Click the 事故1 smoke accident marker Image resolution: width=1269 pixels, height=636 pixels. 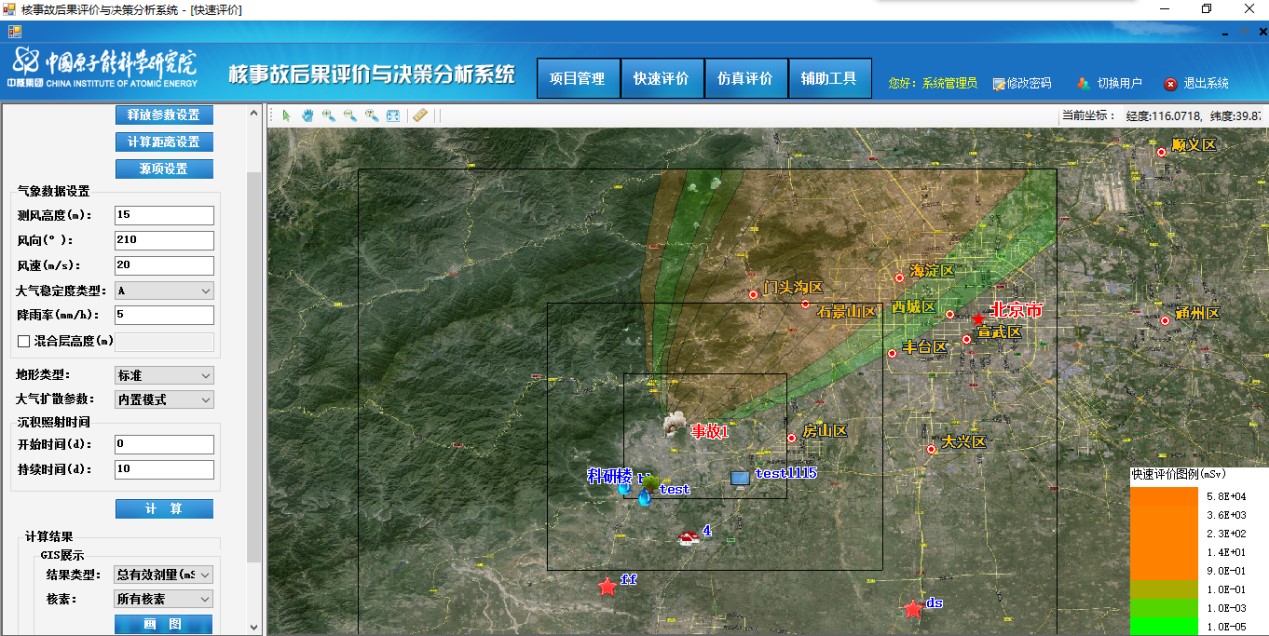click(676, 424)
